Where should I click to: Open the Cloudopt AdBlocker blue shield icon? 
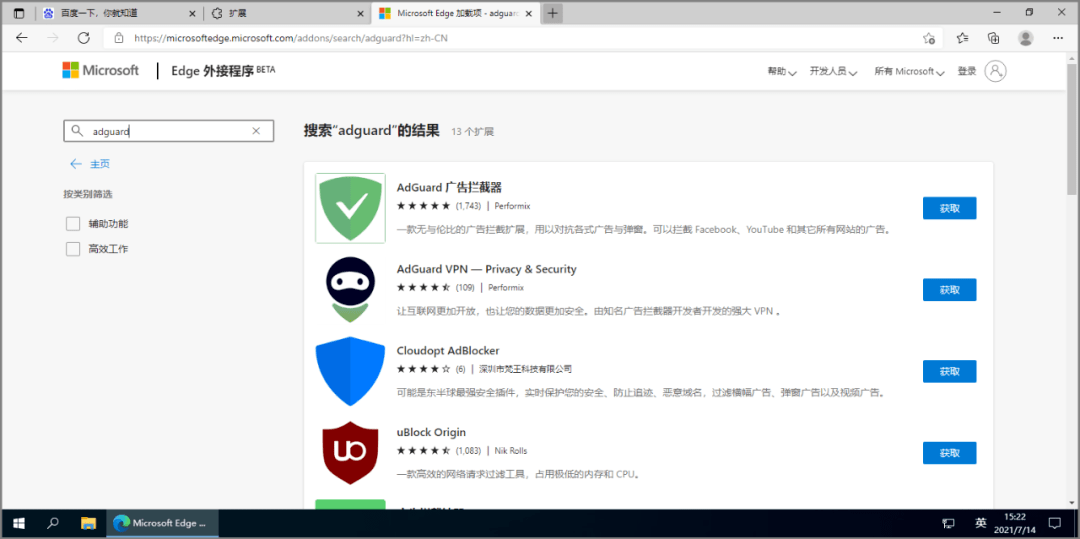(x=350, y=371)
